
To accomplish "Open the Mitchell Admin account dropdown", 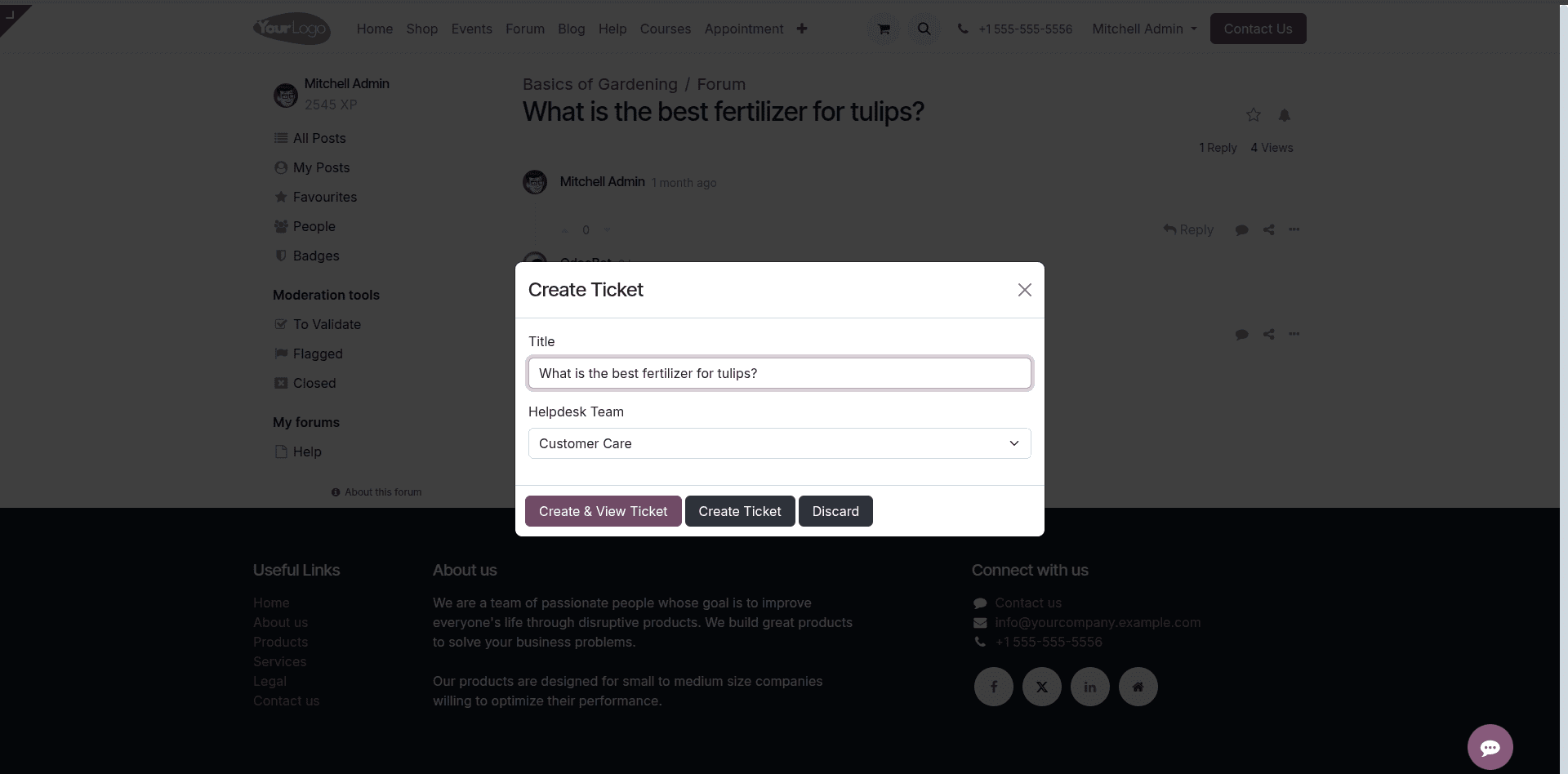I will [x=1143, y=29].
